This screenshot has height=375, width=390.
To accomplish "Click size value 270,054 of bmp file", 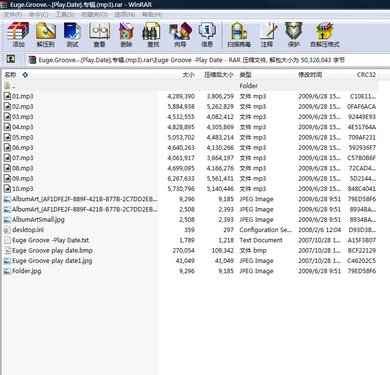I will (184, 250).
